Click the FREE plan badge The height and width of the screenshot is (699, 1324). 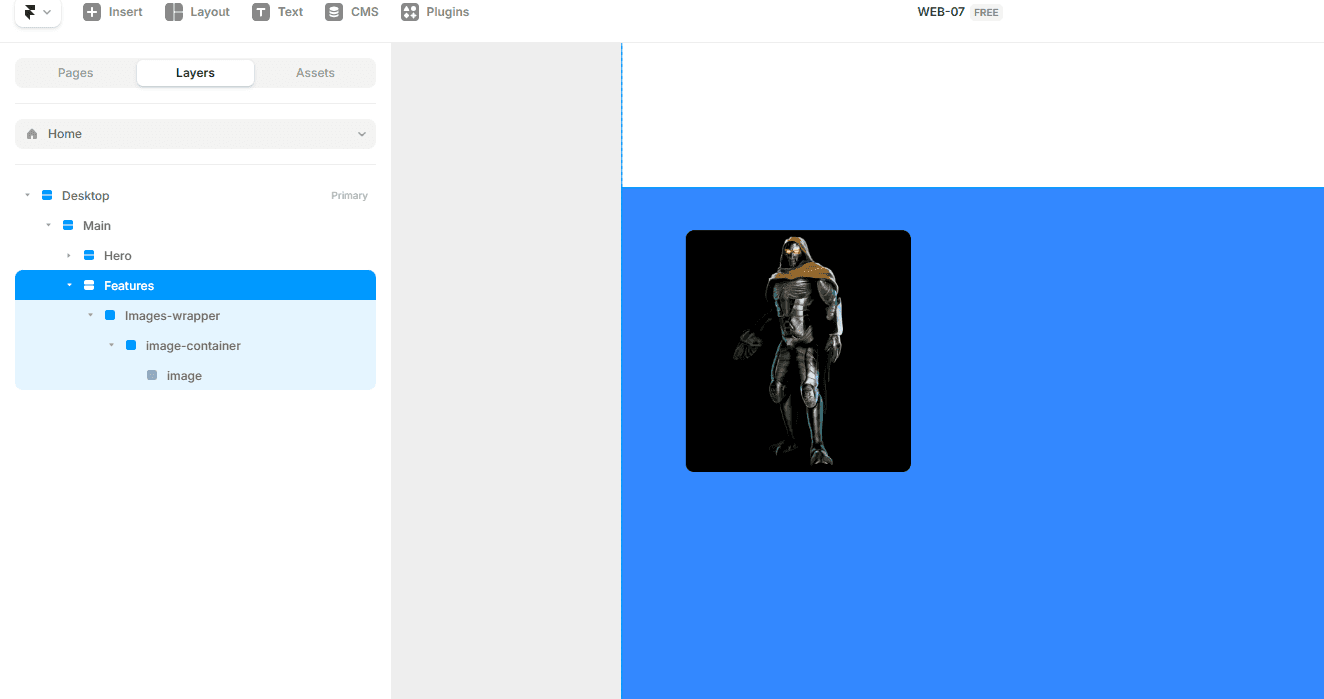(986, 12)
